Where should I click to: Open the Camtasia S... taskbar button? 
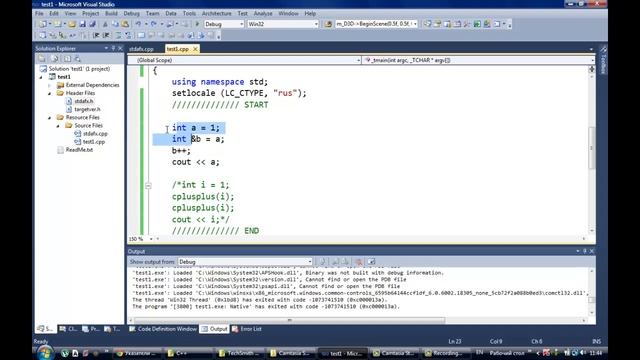[x=291, y=353]
